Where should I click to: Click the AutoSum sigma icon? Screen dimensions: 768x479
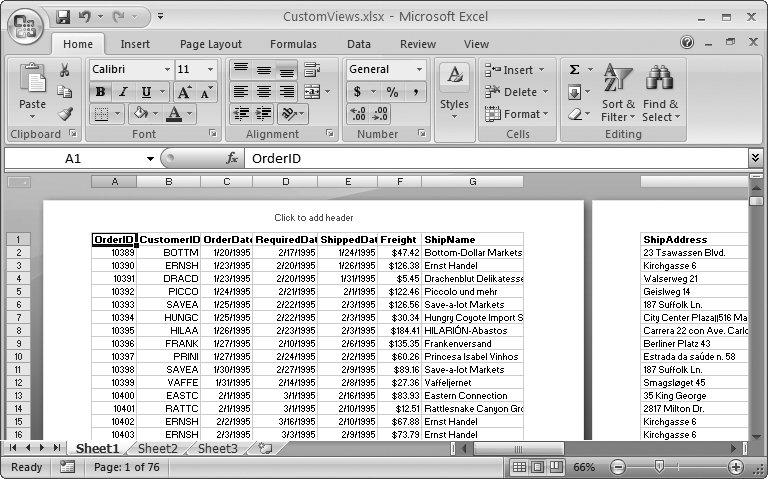point(575,70)
